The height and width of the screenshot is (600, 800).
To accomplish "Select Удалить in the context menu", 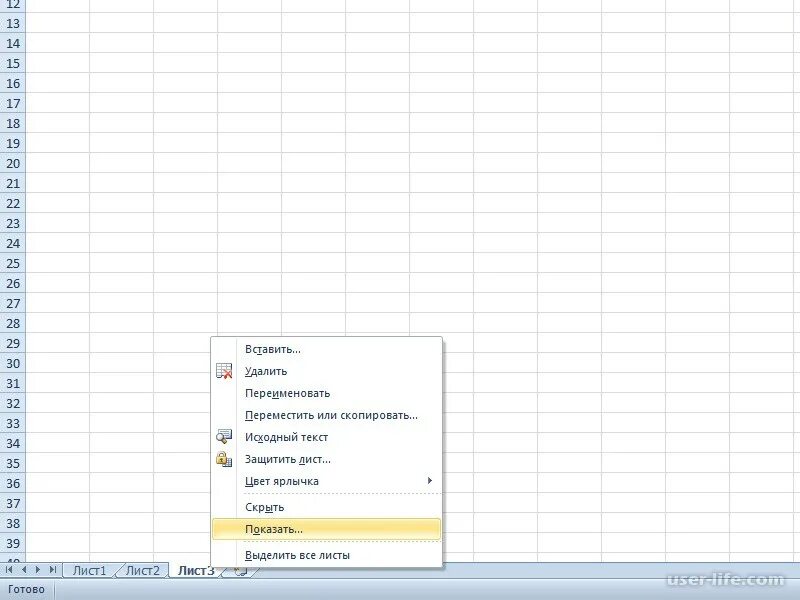I will [x=327, y=371].
